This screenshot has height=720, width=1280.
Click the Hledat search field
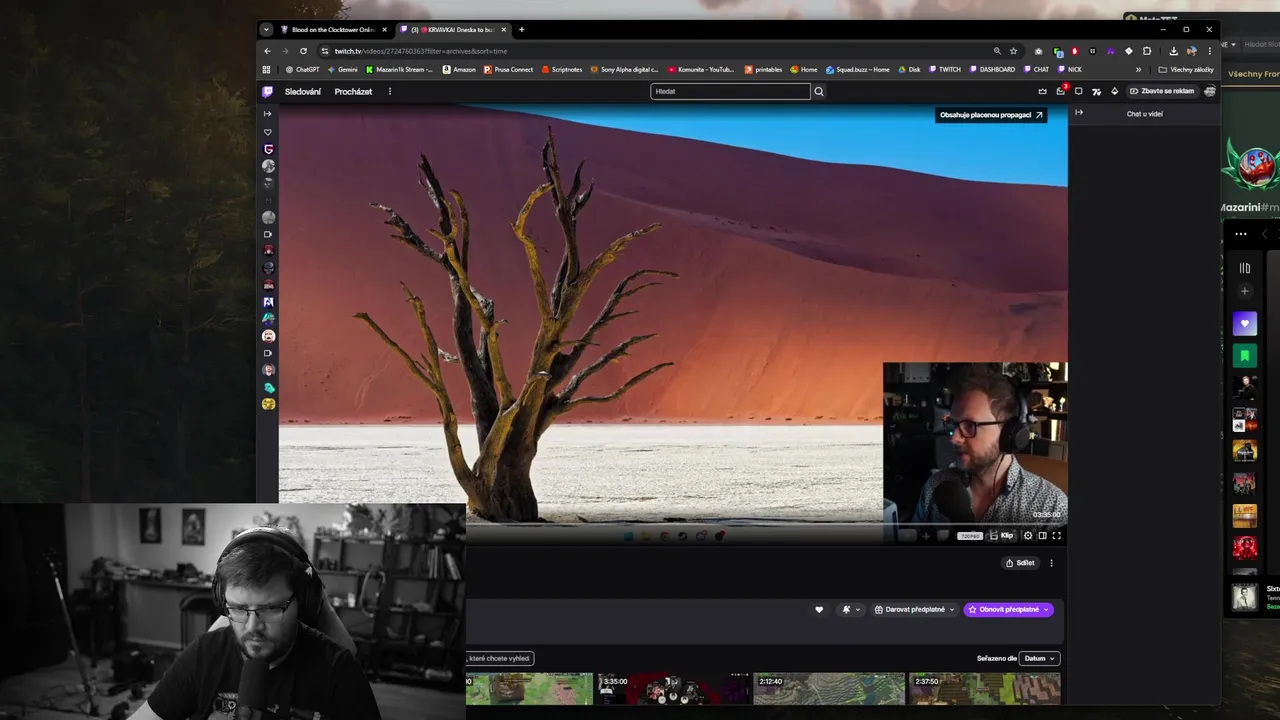tap(730, 91)
